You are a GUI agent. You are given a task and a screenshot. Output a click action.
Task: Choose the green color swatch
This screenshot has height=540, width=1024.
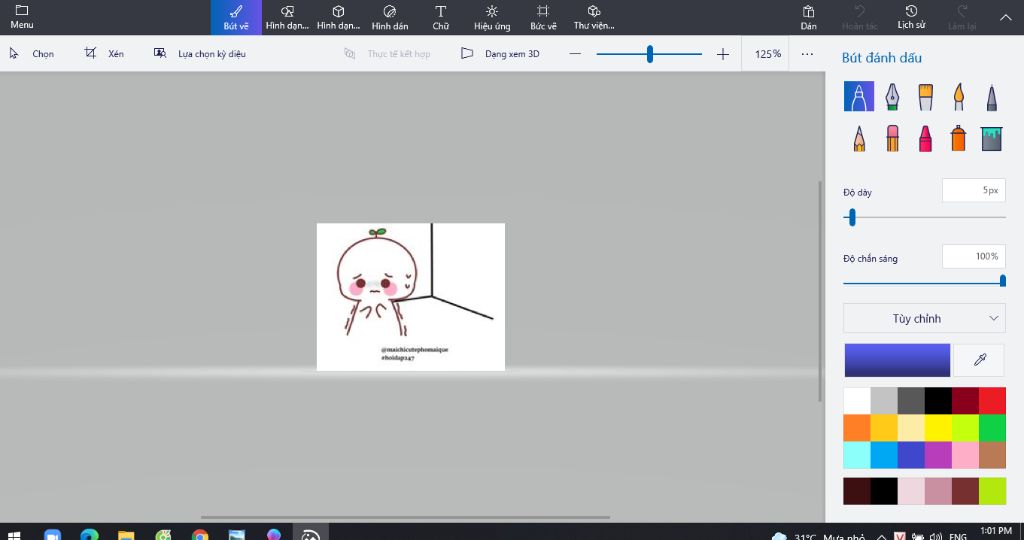992,428
